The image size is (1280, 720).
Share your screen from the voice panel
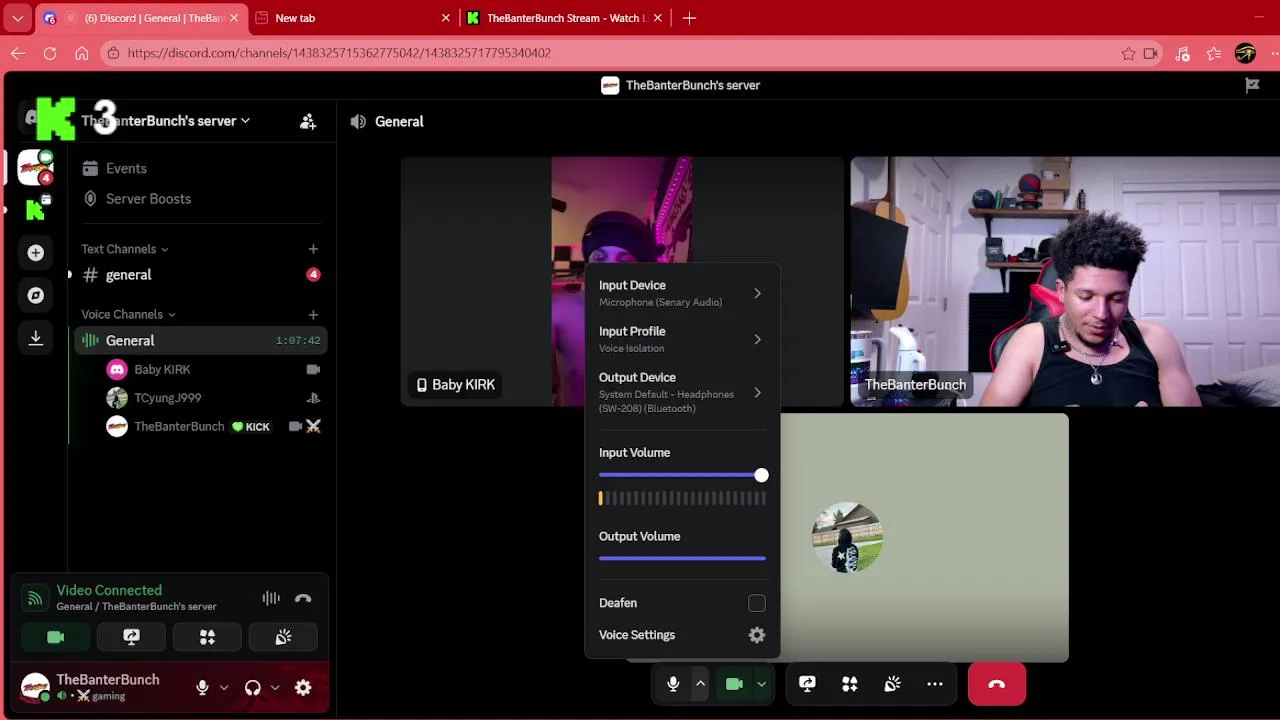[x=131, y=637]
